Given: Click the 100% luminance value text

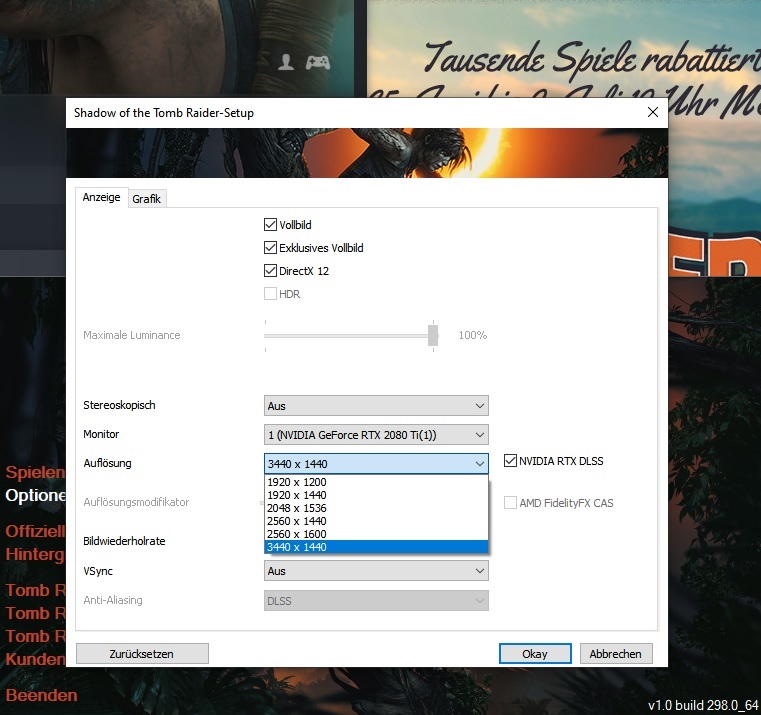Looking at the screenshot, I should [x=473, y=335].
